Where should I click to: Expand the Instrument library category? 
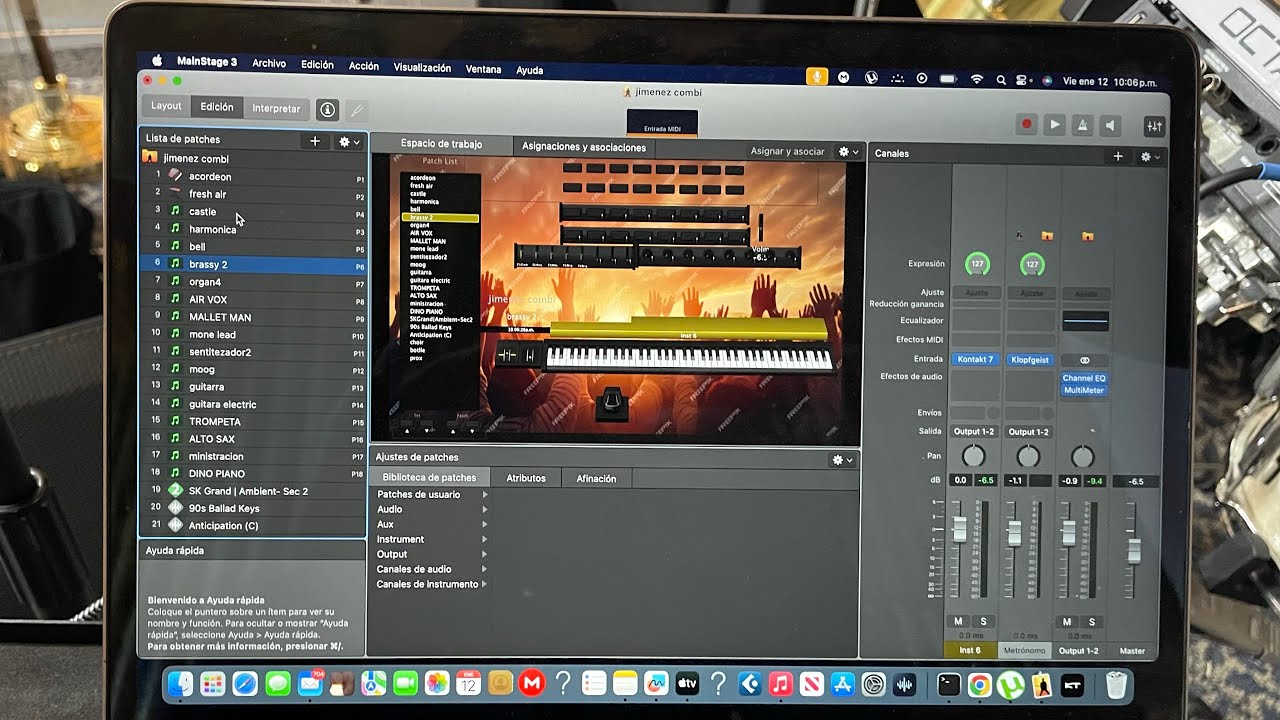point(432,539)
